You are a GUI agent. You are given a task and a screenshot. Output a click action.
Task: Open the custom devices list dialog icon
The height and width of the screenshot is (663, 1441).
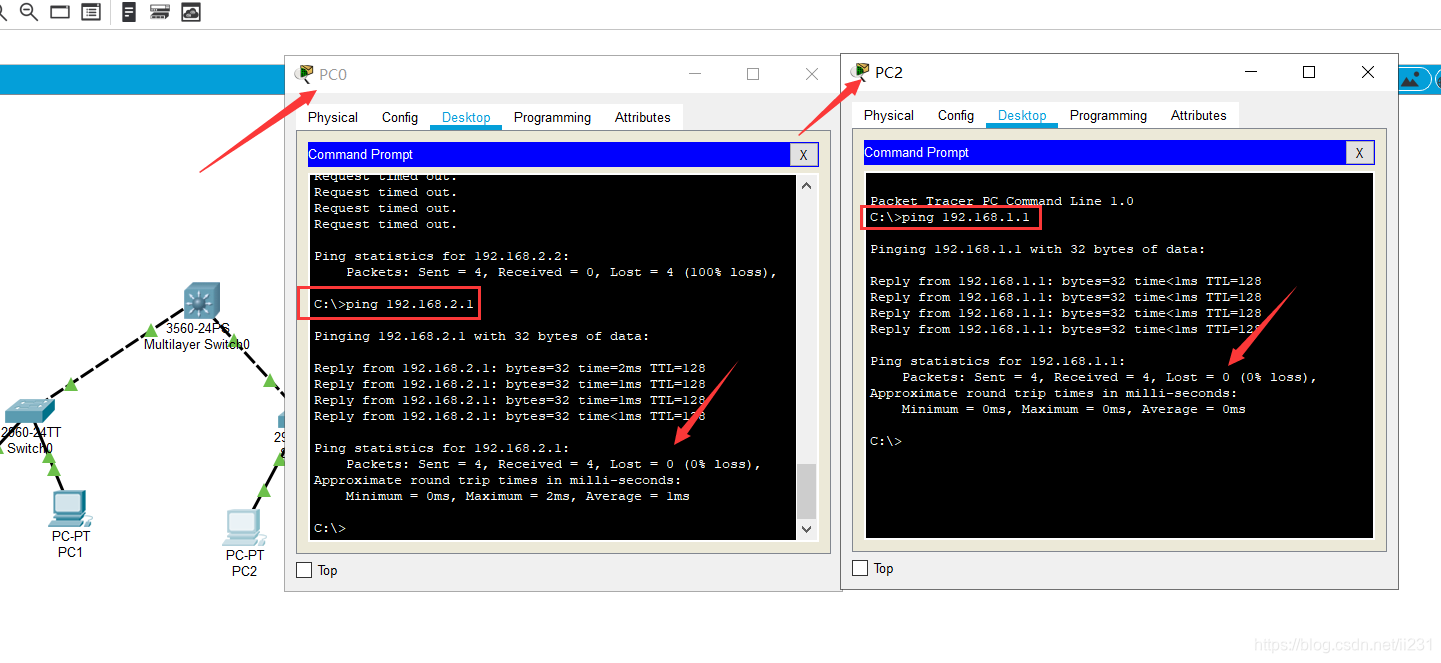91,12
